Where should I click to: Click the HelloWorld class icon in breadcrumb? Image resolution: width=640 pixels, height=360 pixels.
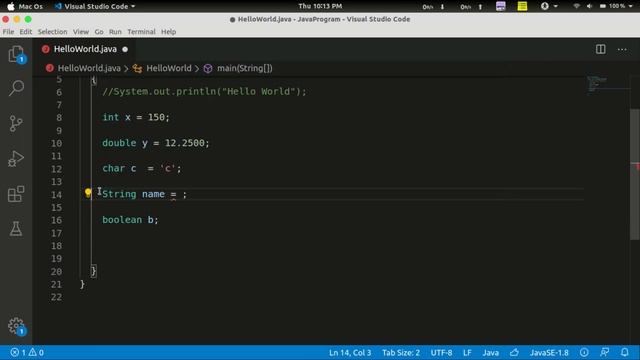point(138,69)
